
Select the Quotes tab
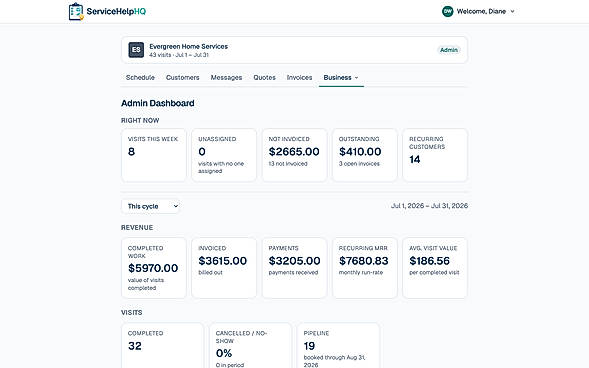264,77
